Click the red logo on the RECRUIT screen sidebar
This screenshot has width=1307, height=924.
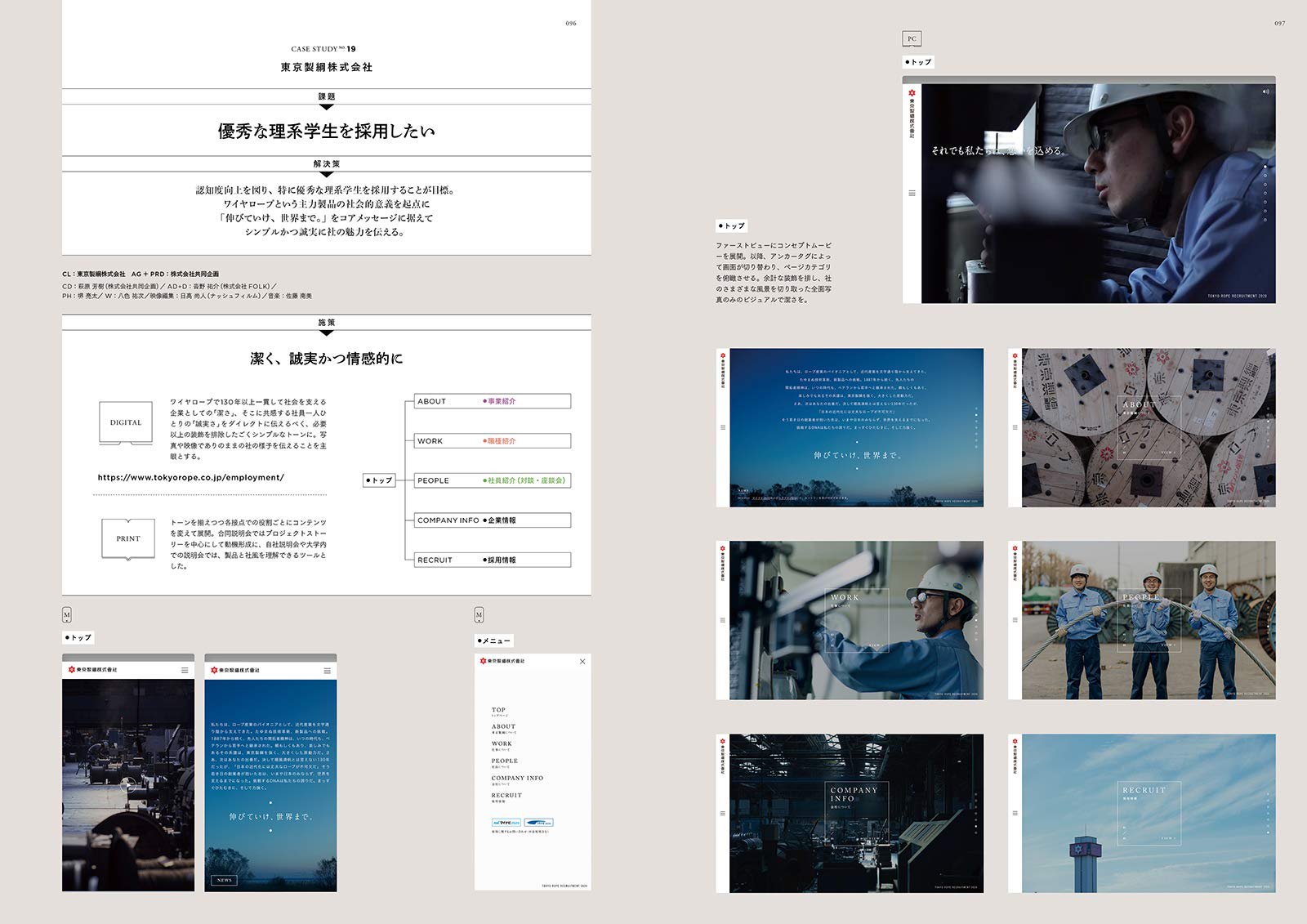click(1015, 741)
